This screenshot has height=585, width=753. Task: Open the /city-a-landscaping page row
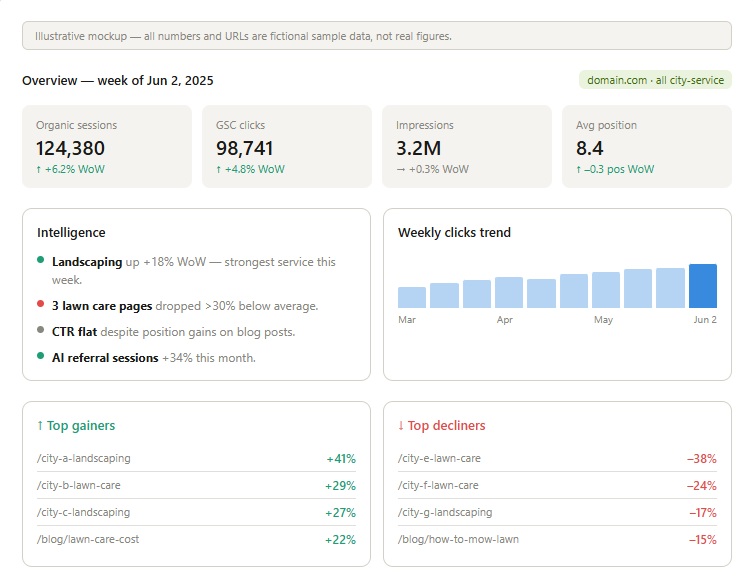tap(196, 458)
